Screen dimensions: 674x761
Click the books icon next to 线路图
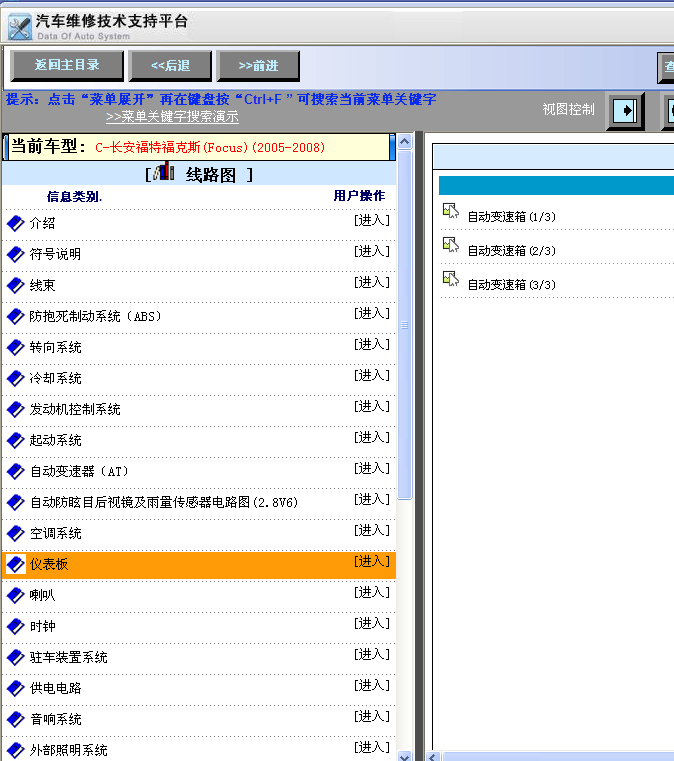click(x=164, y=172)
